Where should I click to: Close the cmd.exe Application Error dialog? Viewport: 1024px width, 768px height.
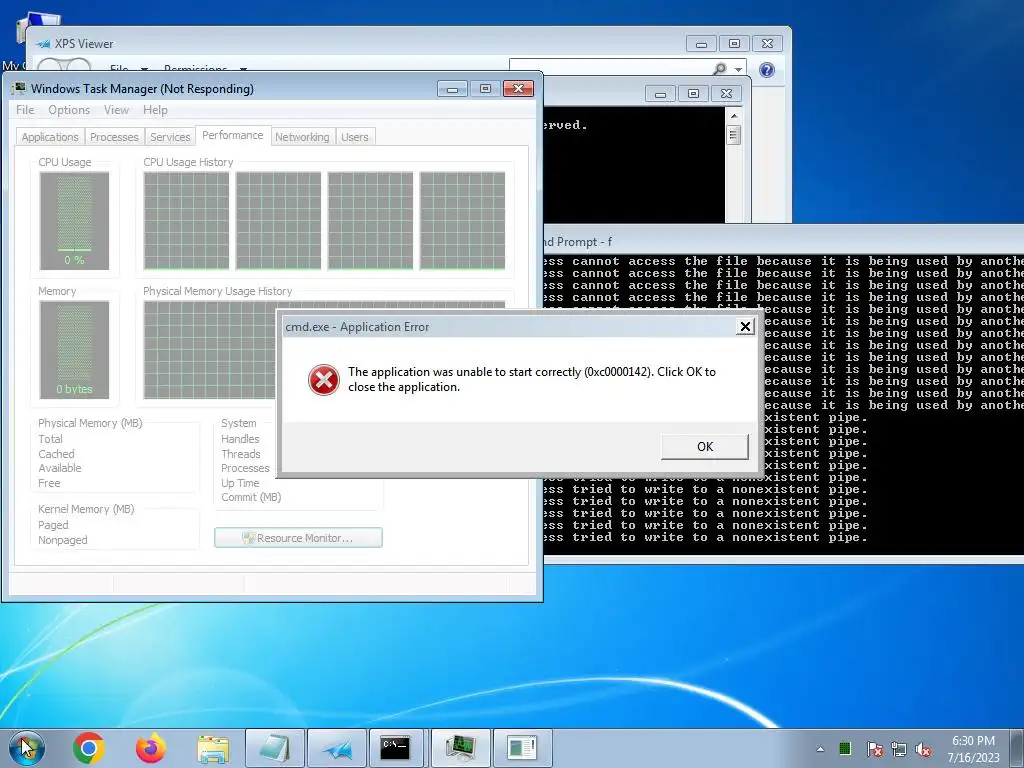point(745,327)
